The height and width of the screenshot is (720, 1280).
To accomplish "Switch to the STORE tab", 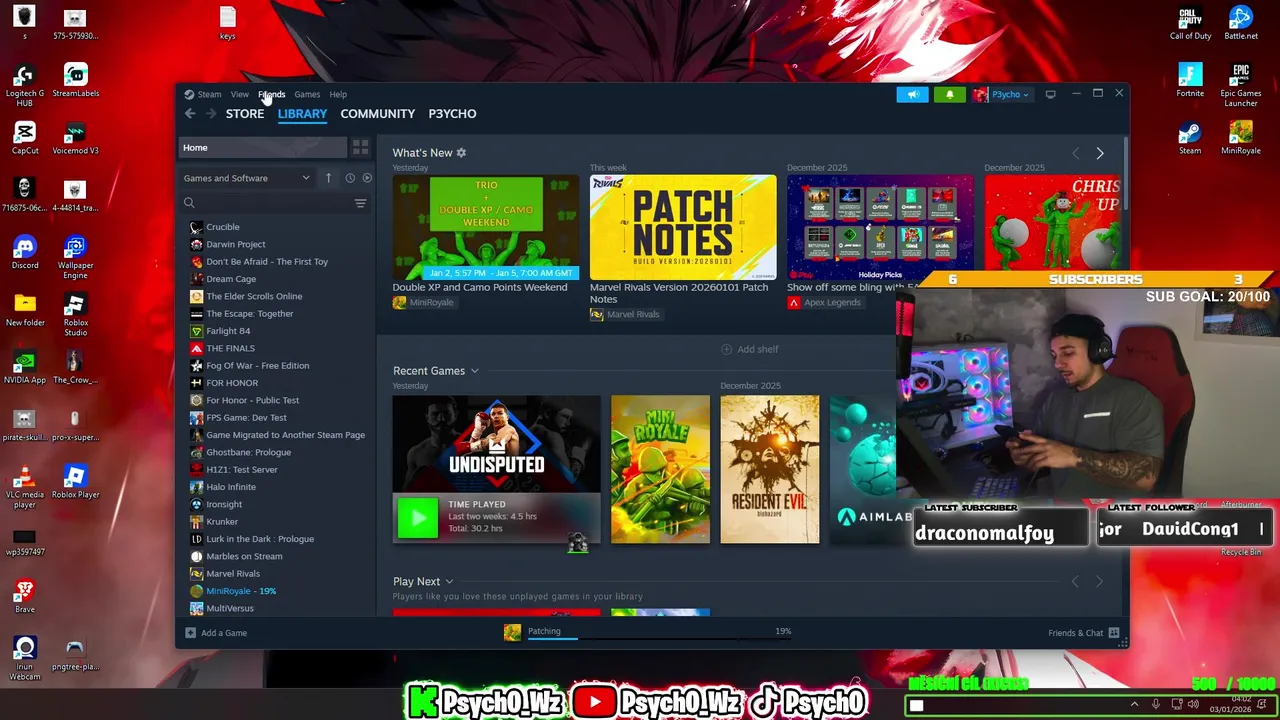I will (x=245, y=114).
